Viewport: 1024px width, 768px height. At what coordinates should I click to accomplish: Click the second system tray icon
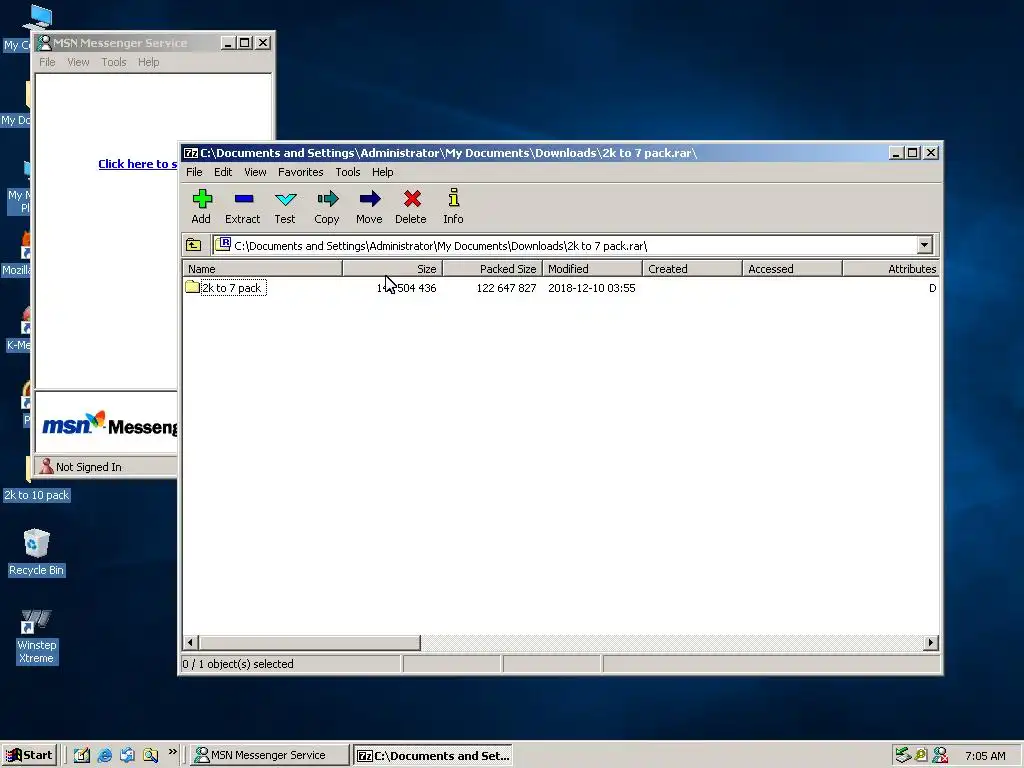[921, 756]
